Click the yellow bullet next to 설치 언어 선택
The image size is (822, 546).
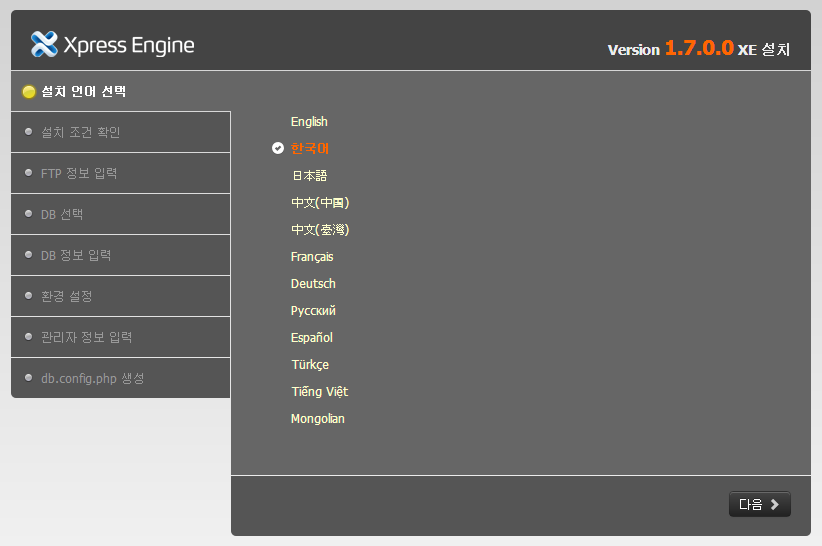point(29,92)
